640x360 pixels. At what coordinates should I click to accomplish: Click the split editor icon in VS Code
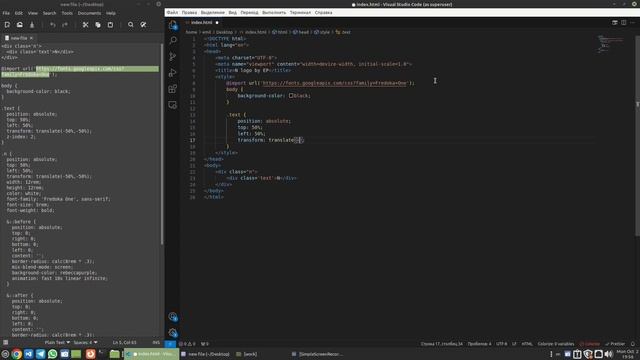[624, 22]
